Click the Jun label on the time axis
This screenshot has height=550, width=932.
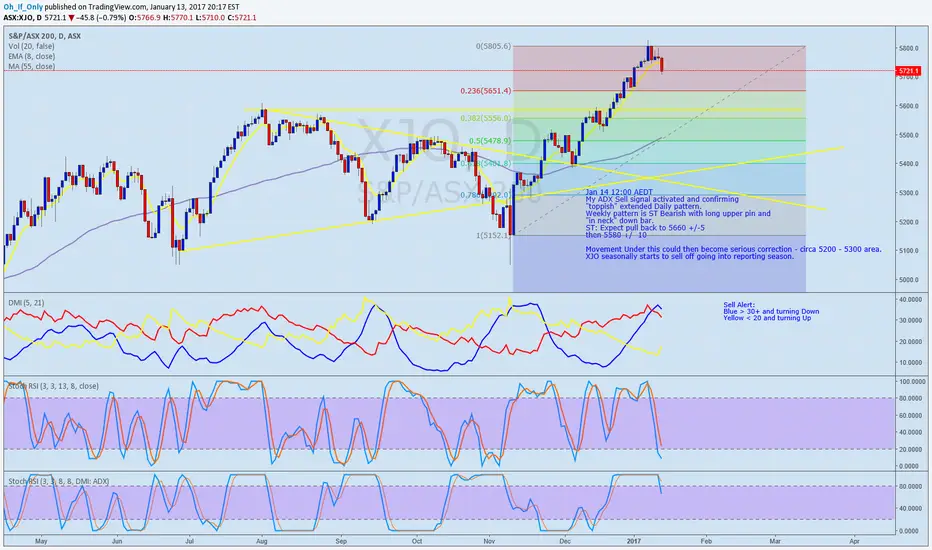(117, 542)
